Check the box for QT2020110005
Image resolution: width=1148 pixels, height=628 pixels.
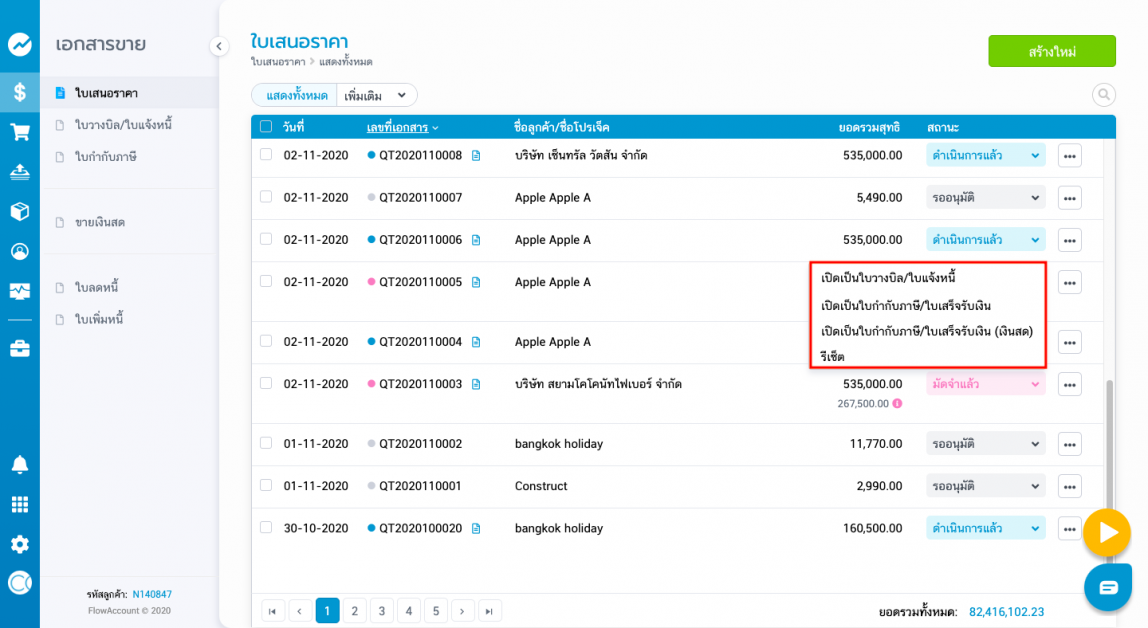point(266,281)
